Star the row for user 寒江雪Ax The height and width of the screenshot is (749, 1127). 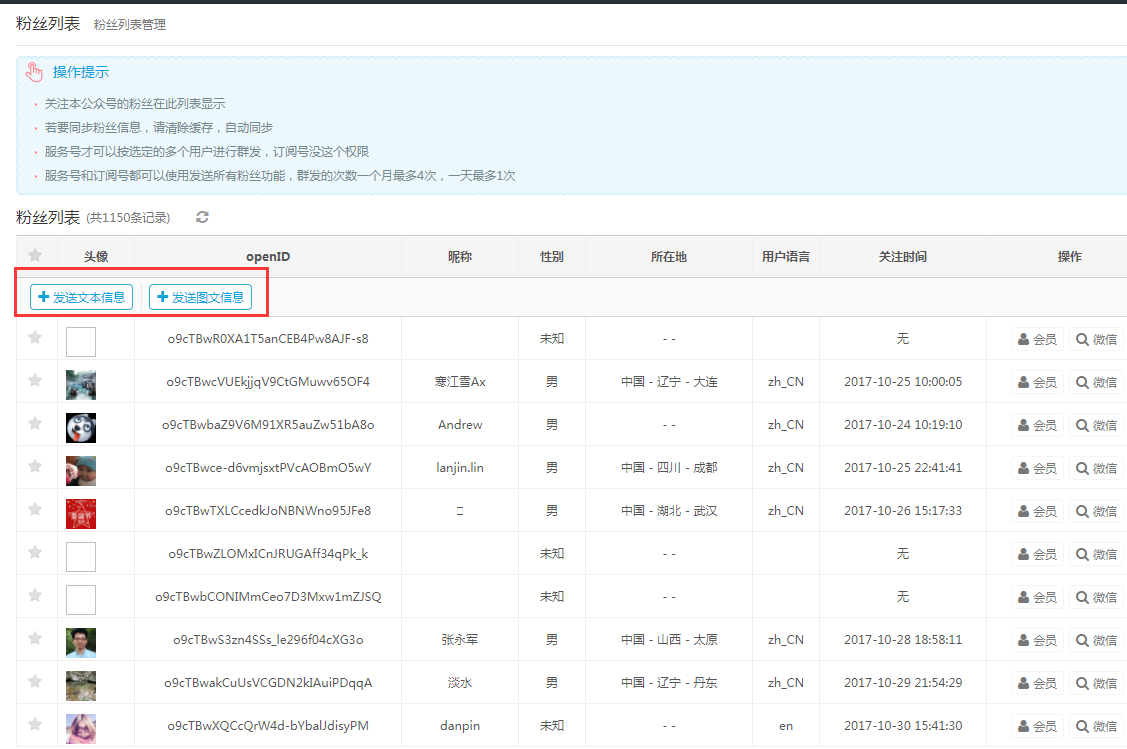36,381
